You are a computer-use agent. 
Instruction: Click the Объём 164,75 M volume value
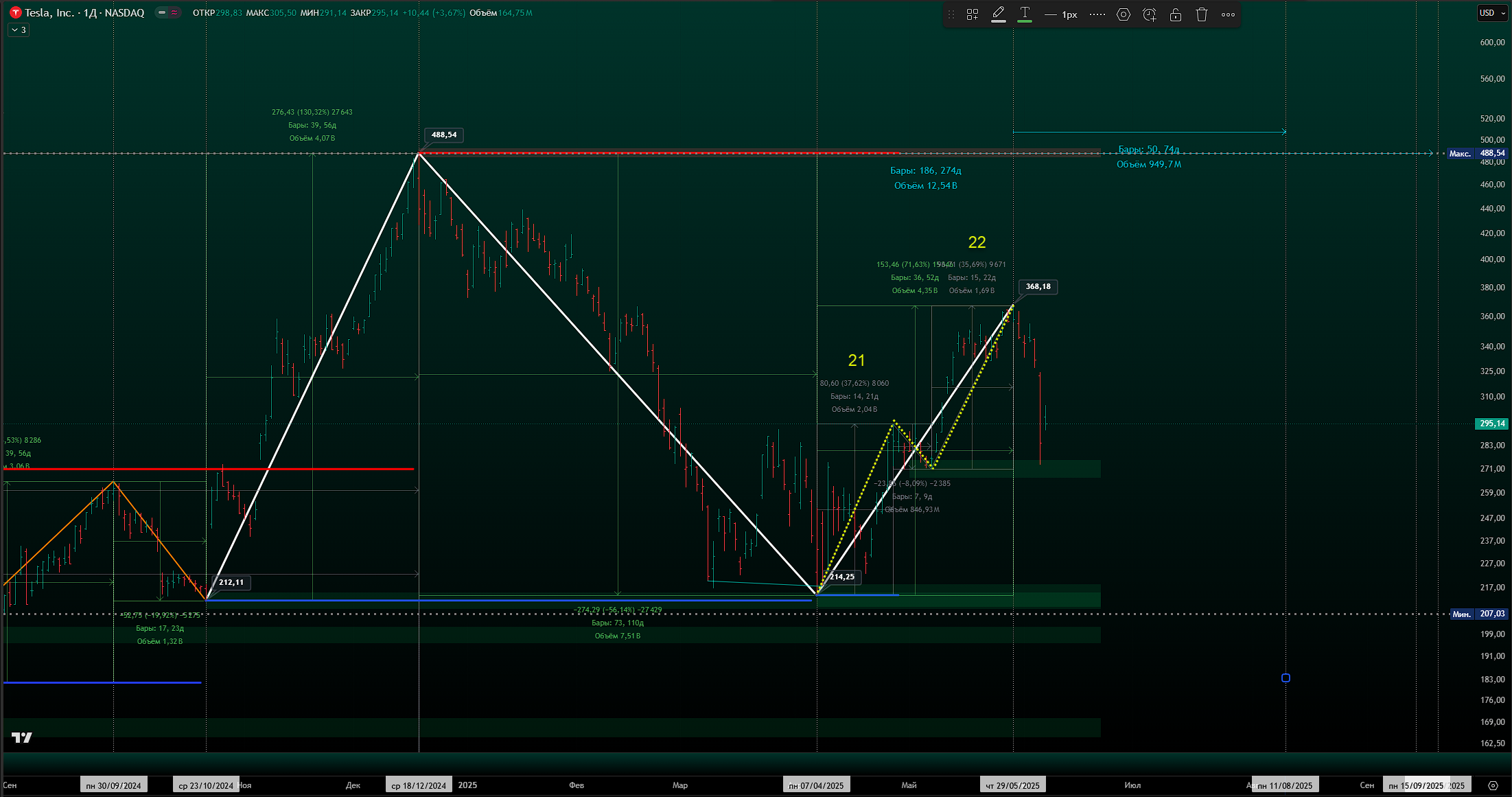[501, 13]
